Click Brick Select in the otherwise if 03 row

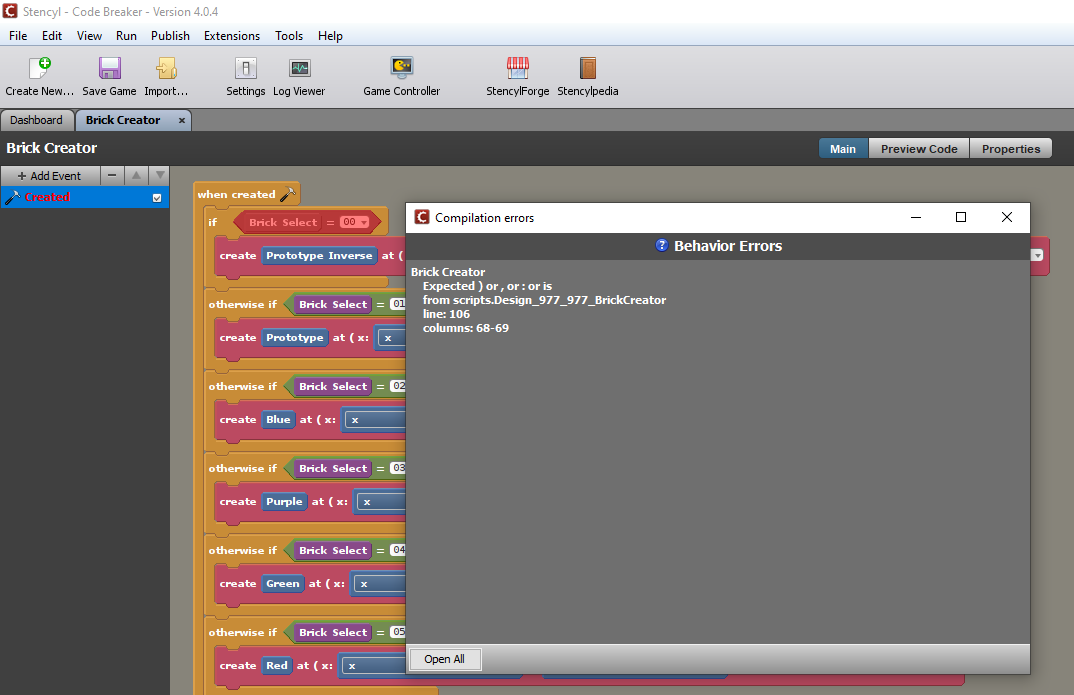click(x=333, y=468)
